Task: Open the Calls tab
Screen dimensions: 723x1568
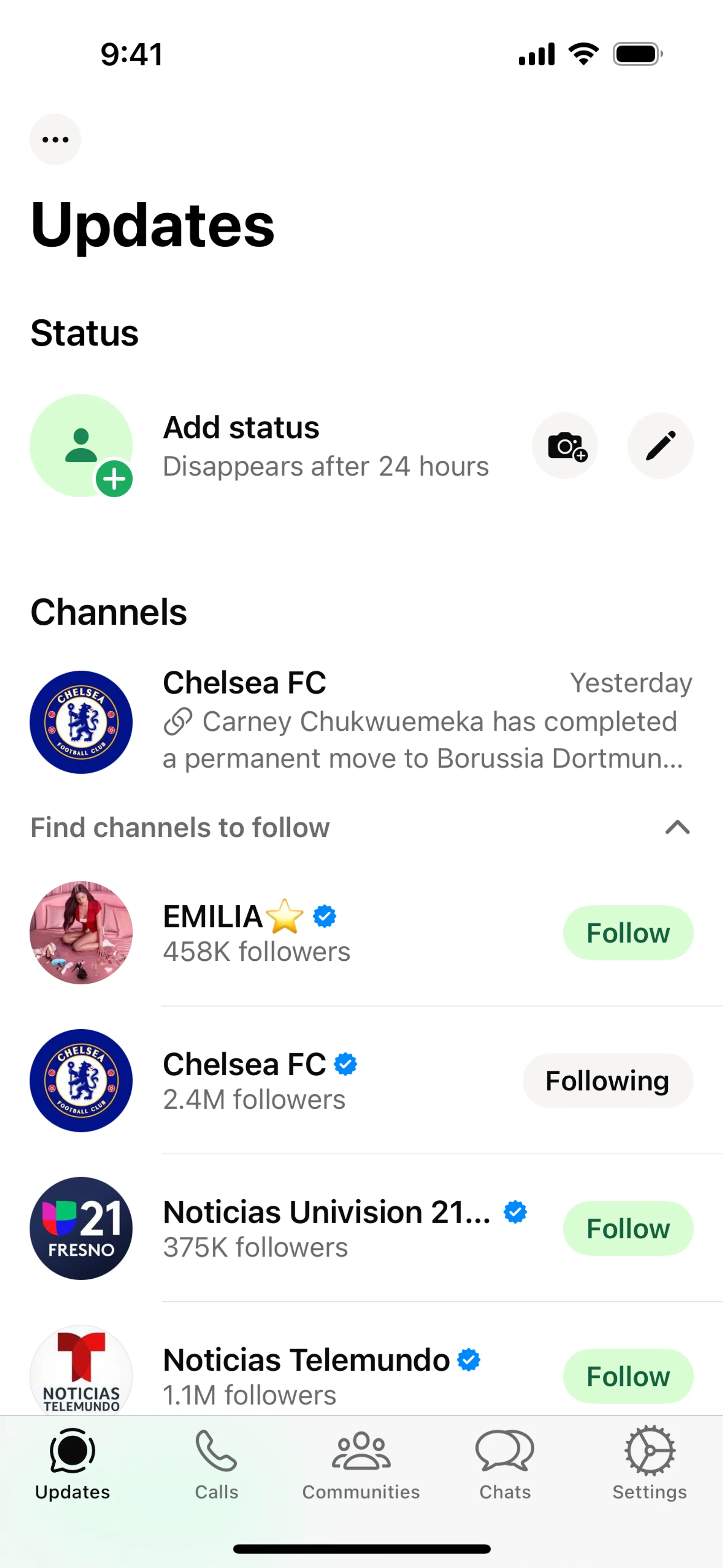Action: (217, 1464)
